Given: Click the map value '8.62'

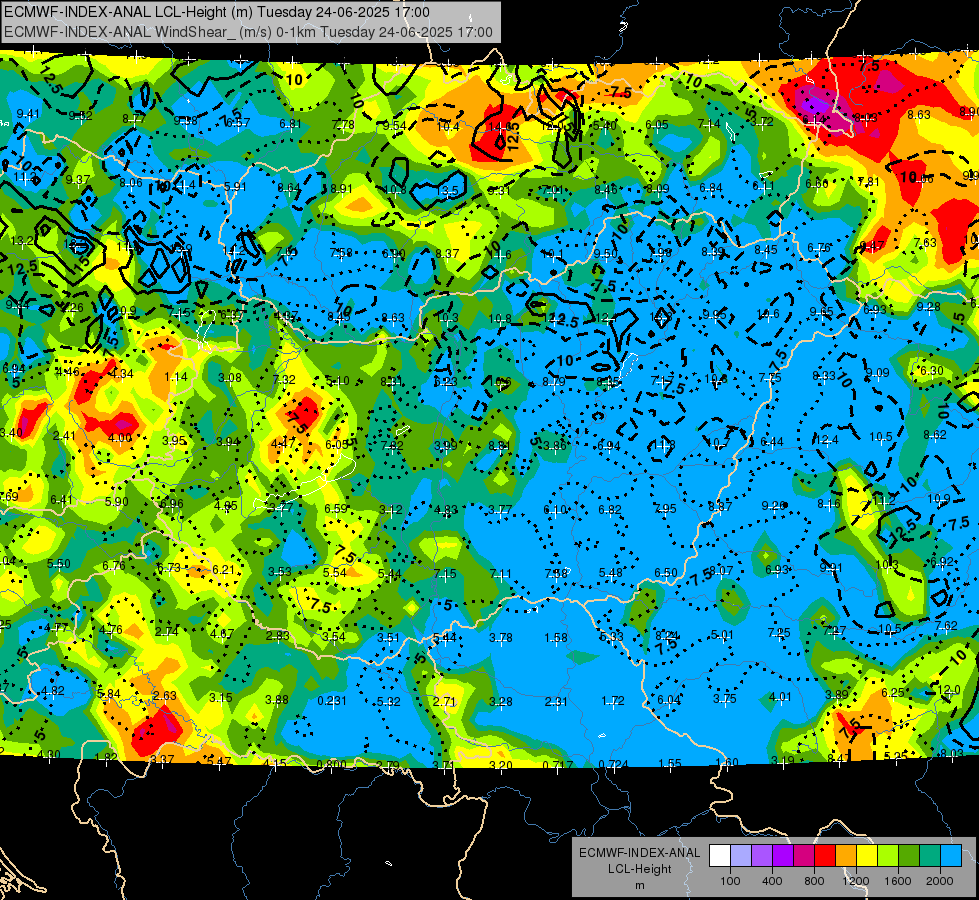Looking at the screenshot, I should pyautogui.click(x=935, y=435).
